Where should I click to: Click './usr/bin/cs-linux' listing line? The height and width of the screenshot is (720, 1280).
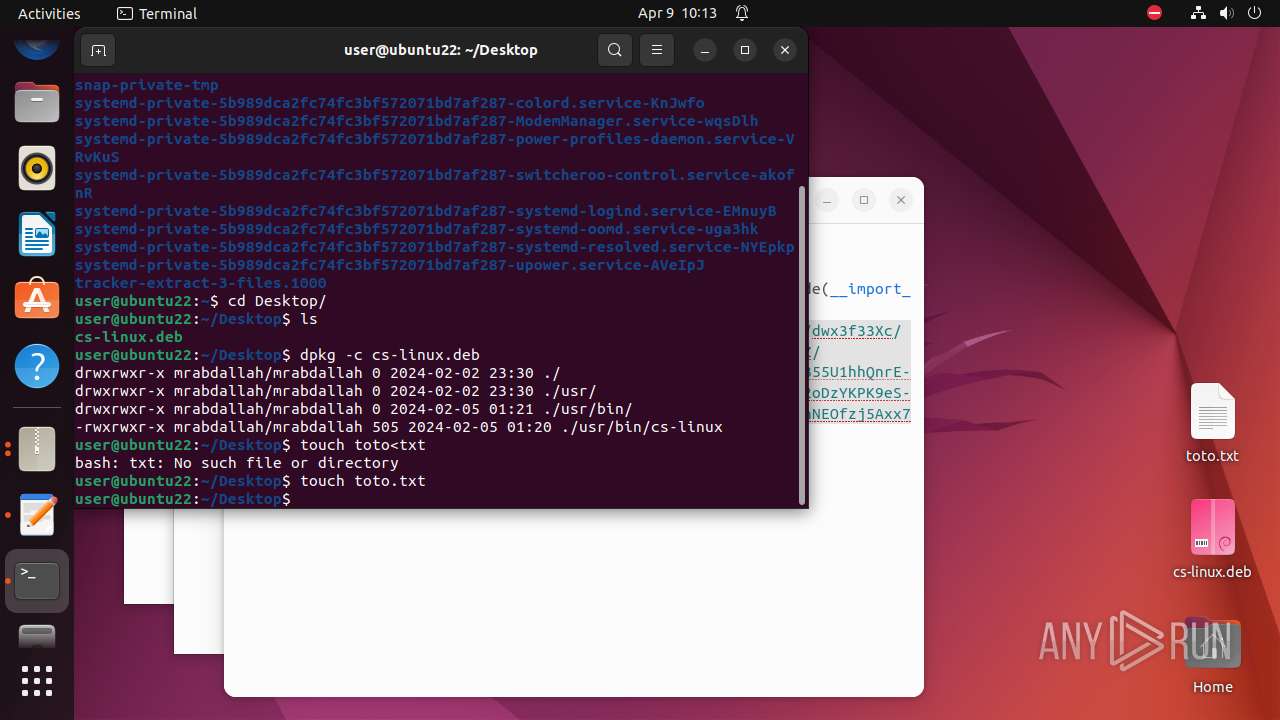click(x=399, y=427)
